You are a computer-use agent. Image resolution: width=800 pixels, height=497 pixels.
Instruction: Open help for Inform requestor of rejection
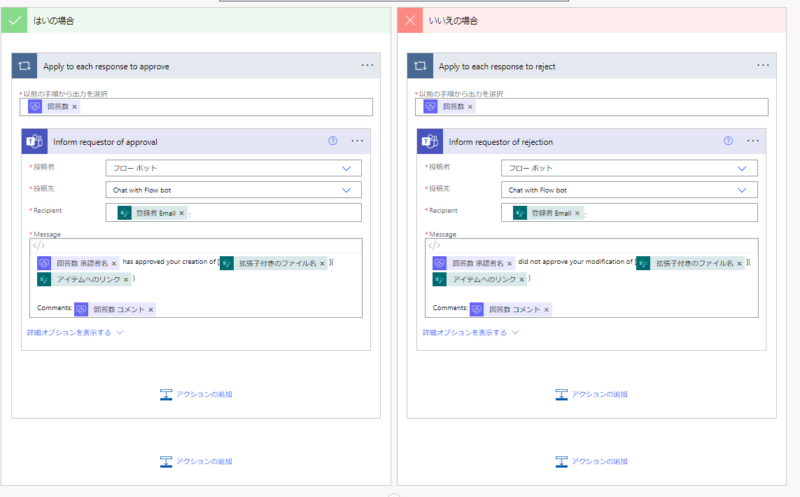[x=729, y=141]
